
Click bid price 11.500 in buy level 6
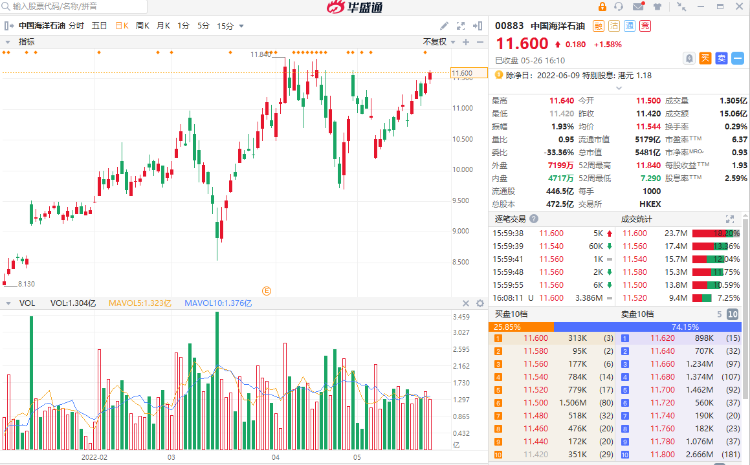click(x=536, y=403)
